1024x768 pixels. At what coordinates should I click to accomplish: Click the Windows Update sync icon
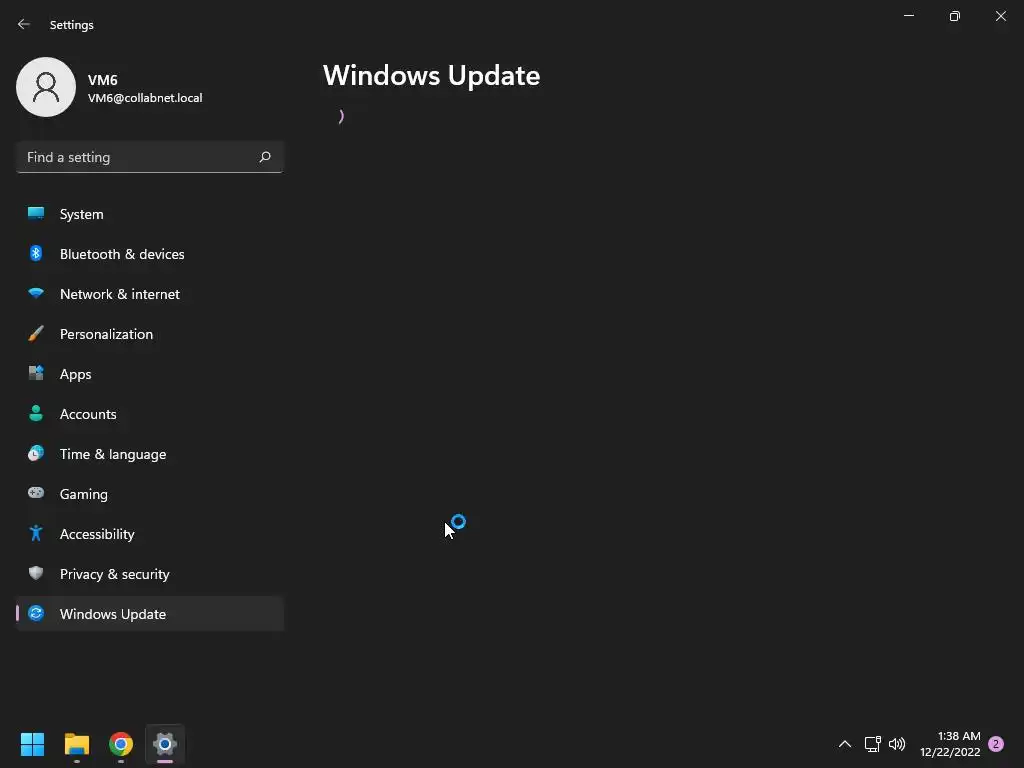(x=36, y=613)
